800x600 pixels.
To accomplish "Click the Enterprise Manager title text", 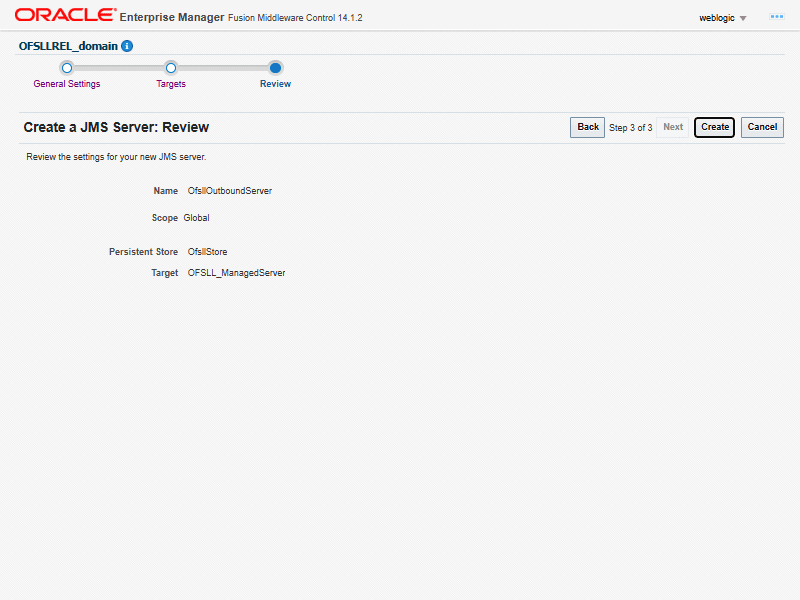I will 172,17.
